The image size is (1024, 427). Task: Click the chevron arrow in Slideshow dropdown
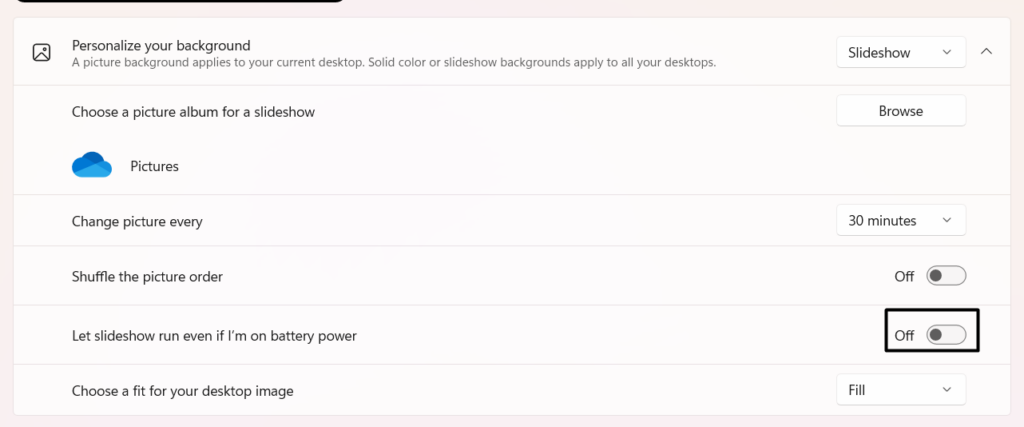point(947,52)
